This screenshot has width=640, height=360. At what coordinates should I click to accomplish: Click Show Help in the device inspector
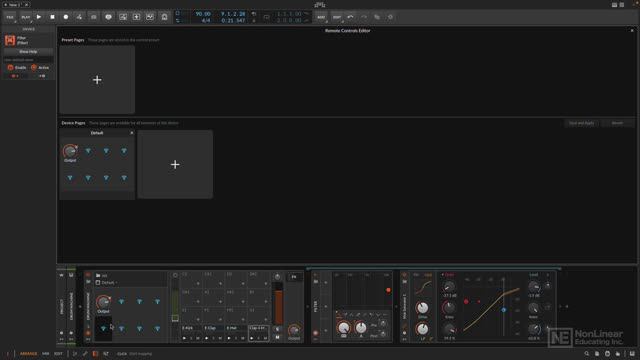point(28,52)
